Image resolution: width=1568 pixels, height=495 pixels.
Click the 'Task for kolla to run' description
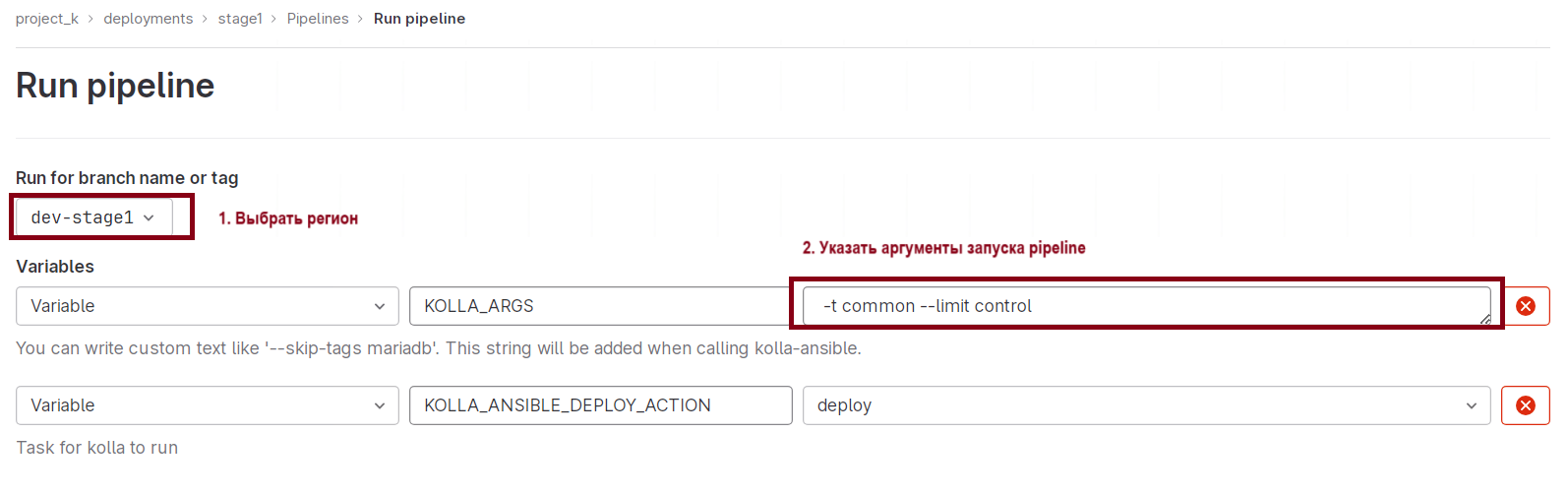click(x=96, y=448)
